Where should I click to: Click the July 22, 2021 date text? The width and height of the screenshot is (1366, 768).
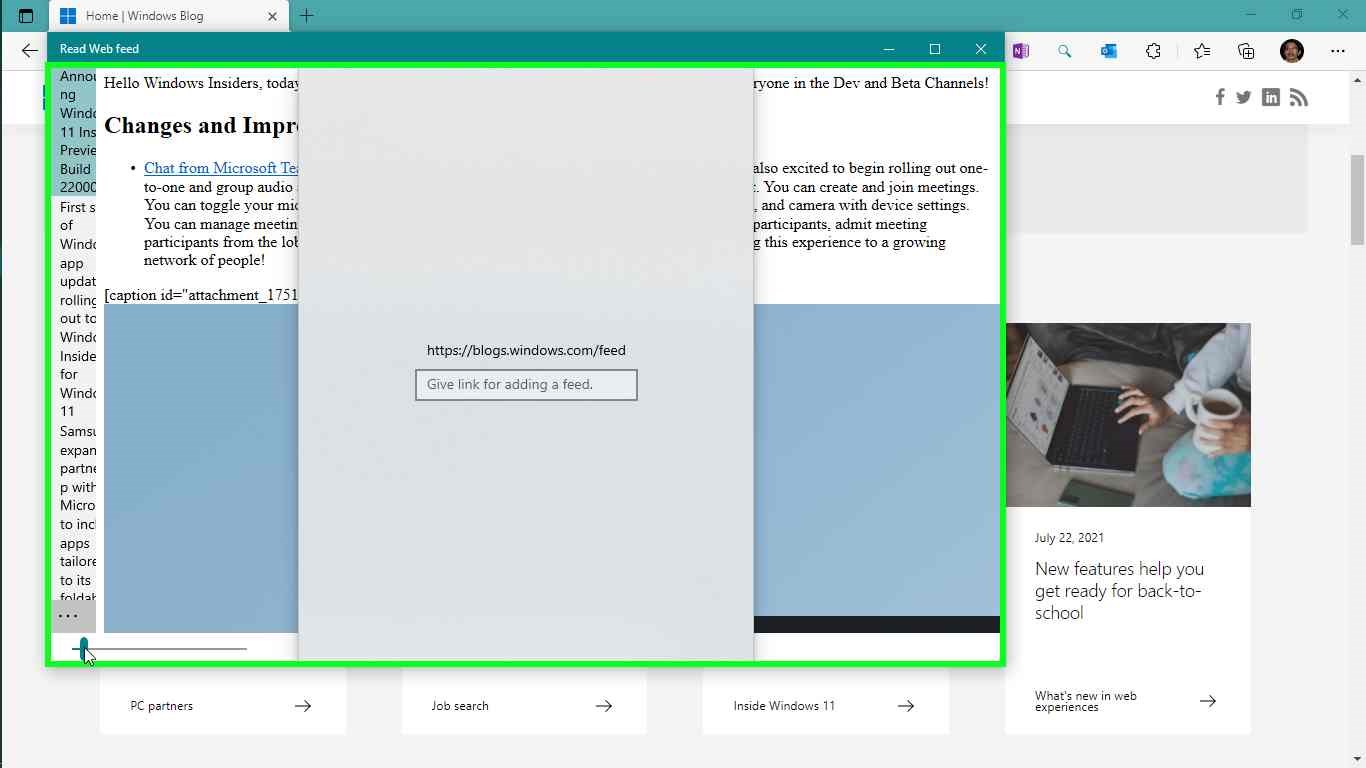click(1070, 538)
